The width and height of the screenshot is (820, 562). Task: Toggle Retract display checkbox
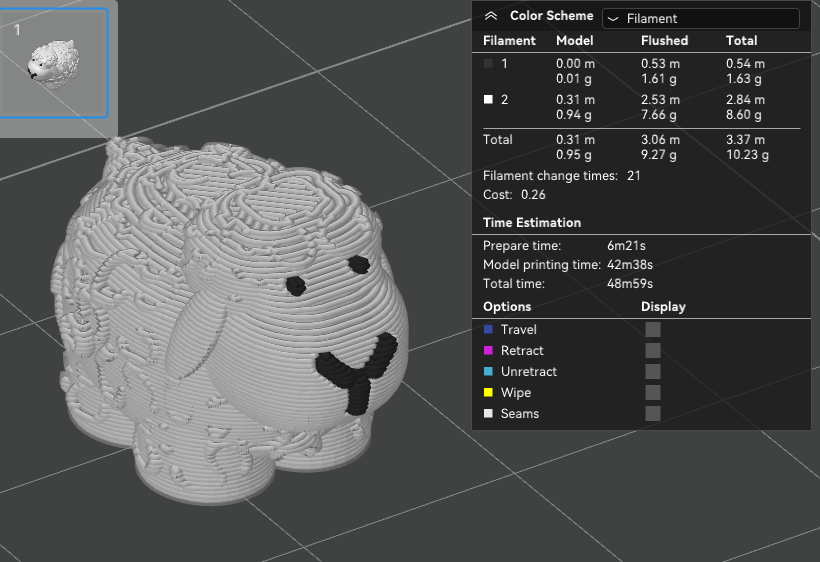653,350
